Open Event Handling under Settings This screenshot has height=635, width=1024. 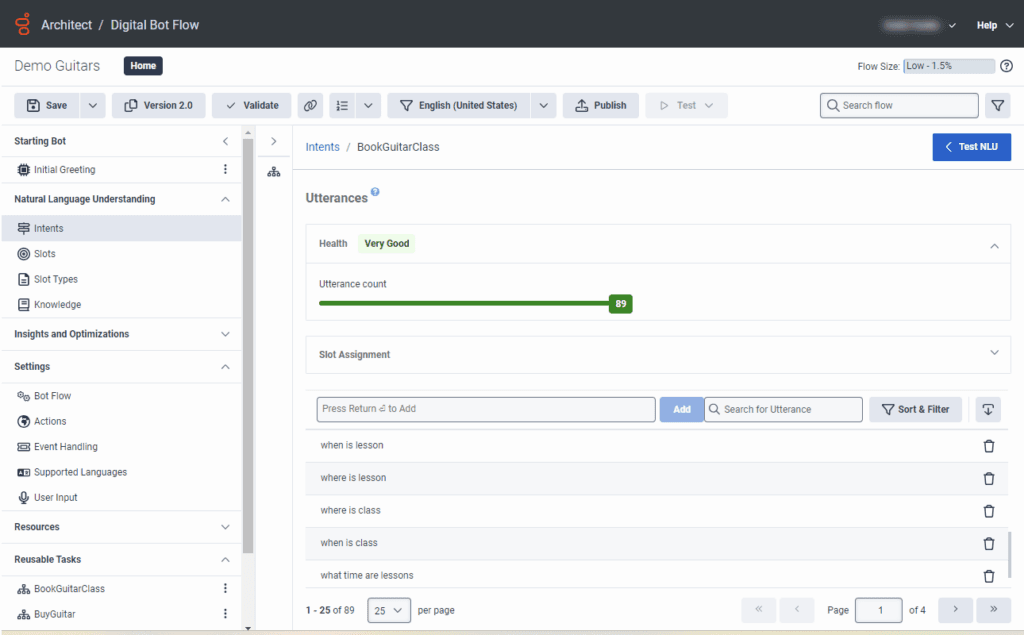tap(65, 447)
